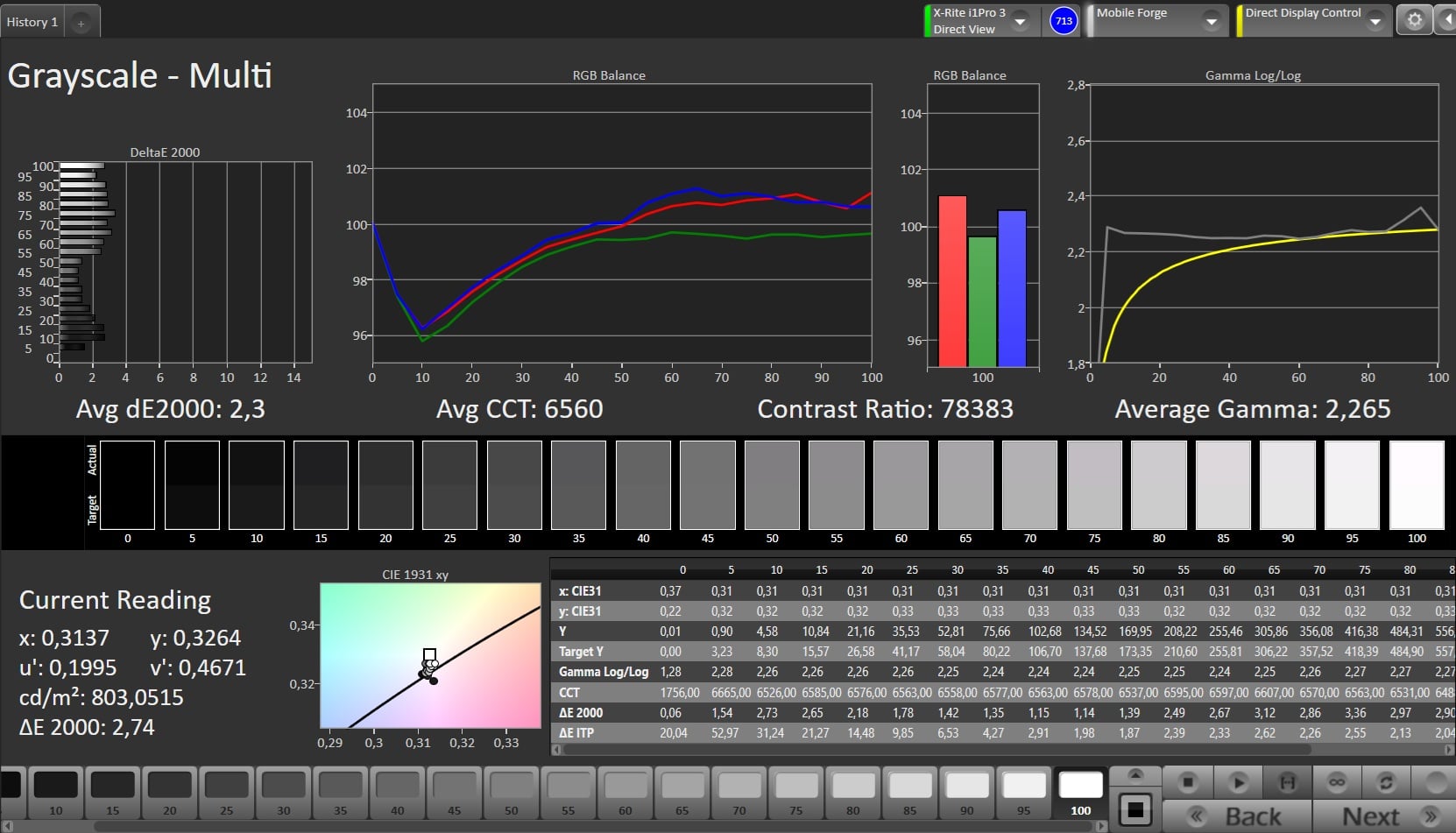Click the black pattern square icon
Viewport: 1456px width, 833px height.
pyautogui.click(x=1135, y=809)
